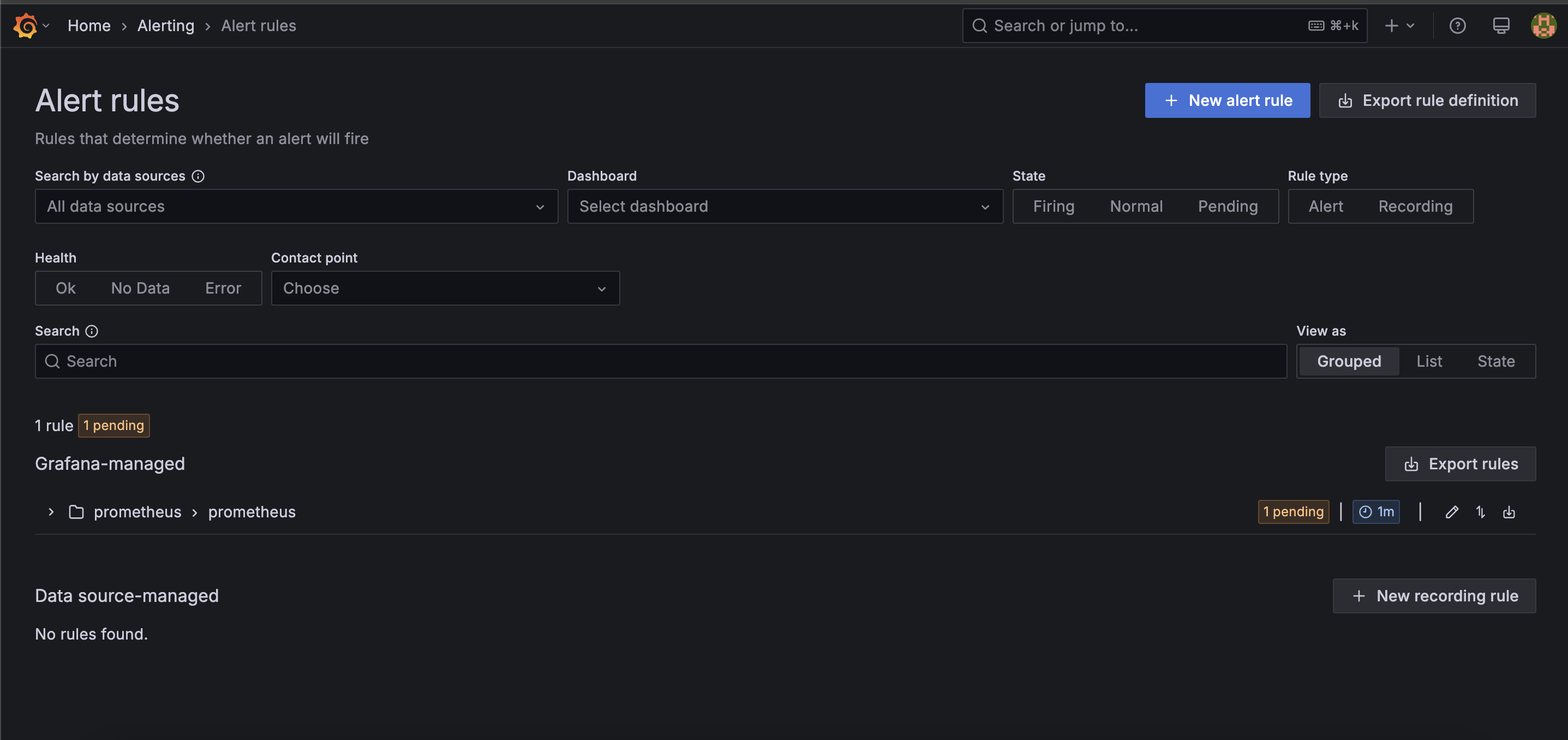Click the prometheus folder name
Screen dimensions: 1568x740
(x=137, y=512)
